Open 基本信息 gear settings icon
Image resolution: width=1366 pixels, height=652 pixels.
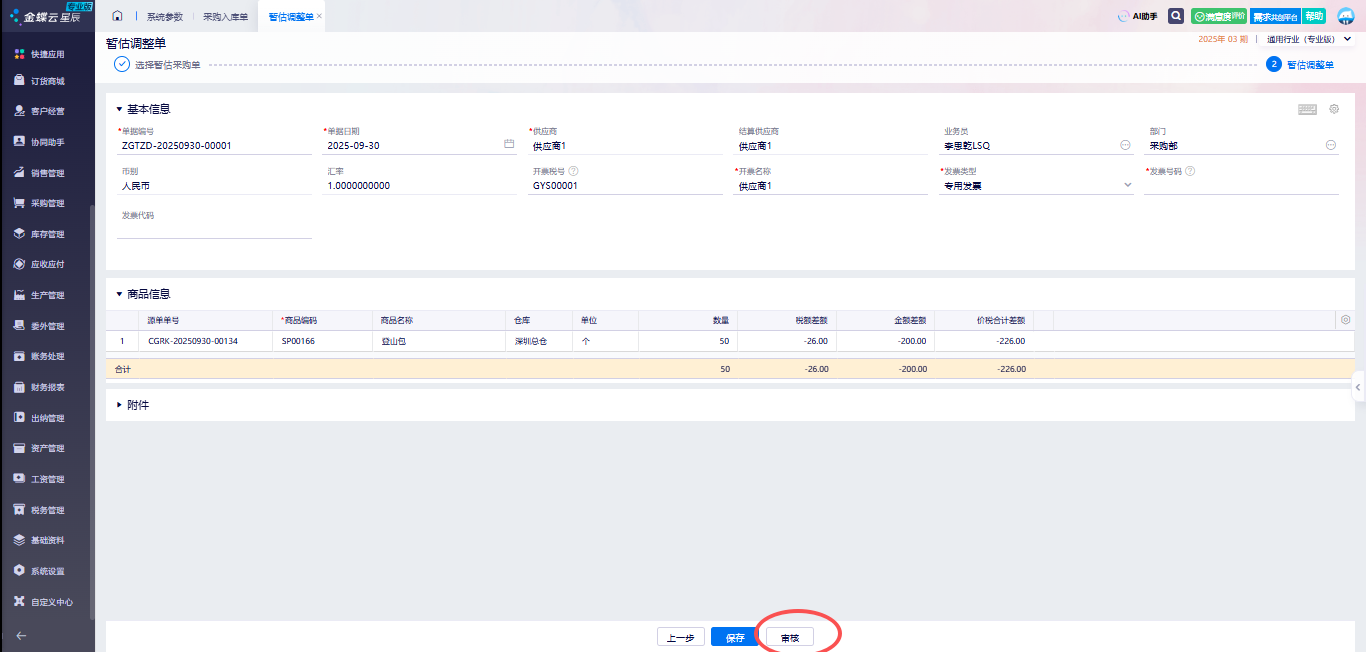[1334, 109]
